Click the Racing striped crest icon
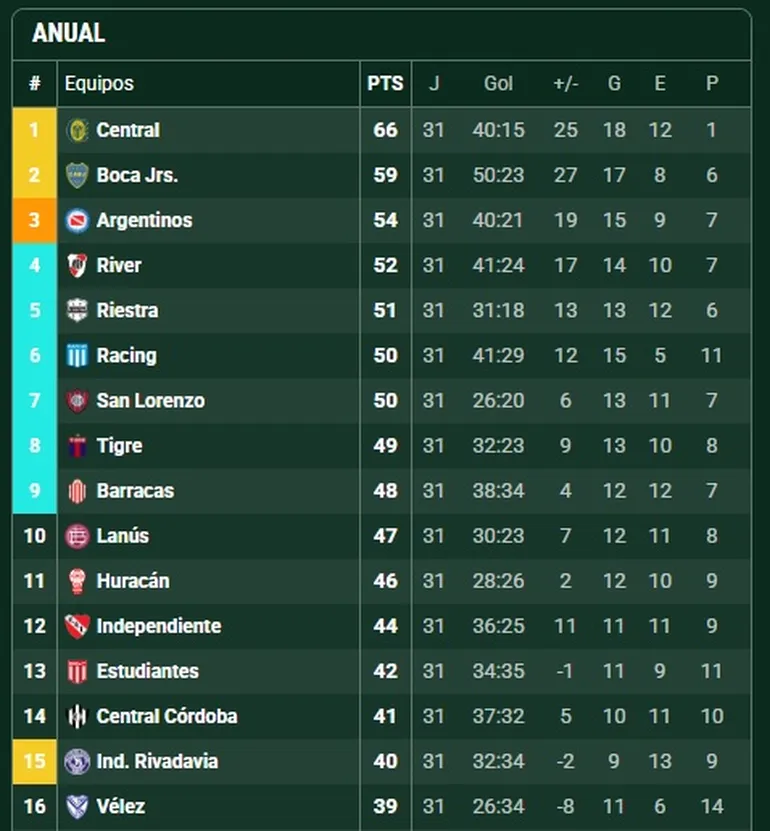Image resolution: width=770 pixels, height=831 pixels. click(77, 355)
